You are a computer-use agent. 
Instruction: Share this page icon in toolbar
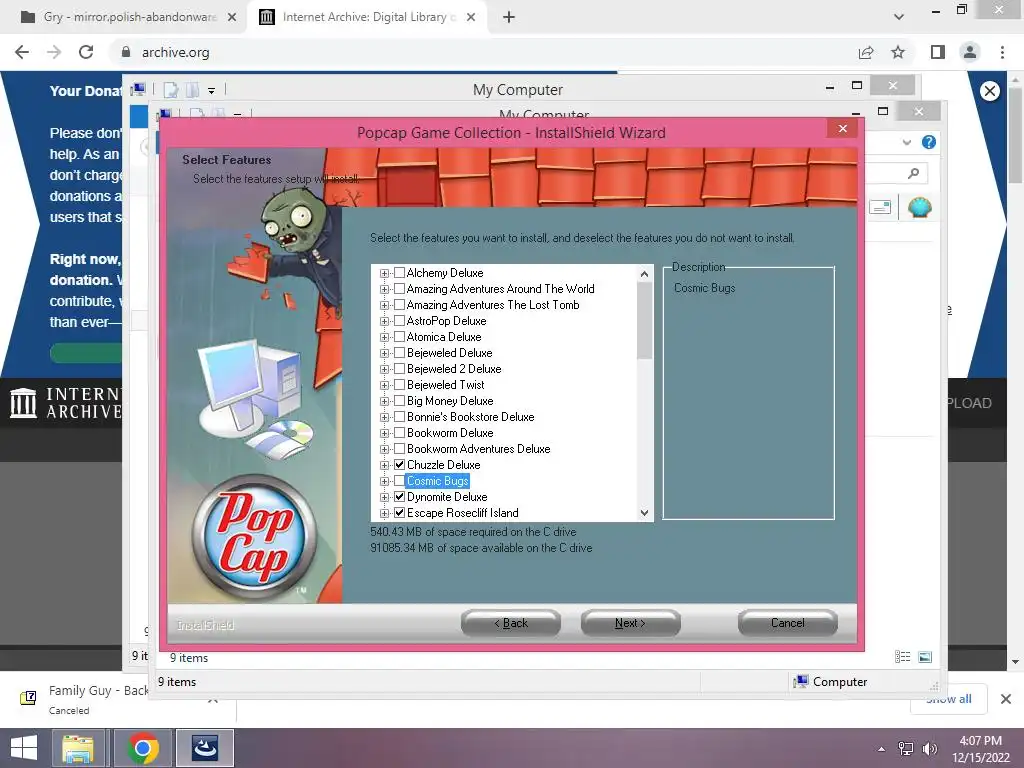[x=866, y=52]
